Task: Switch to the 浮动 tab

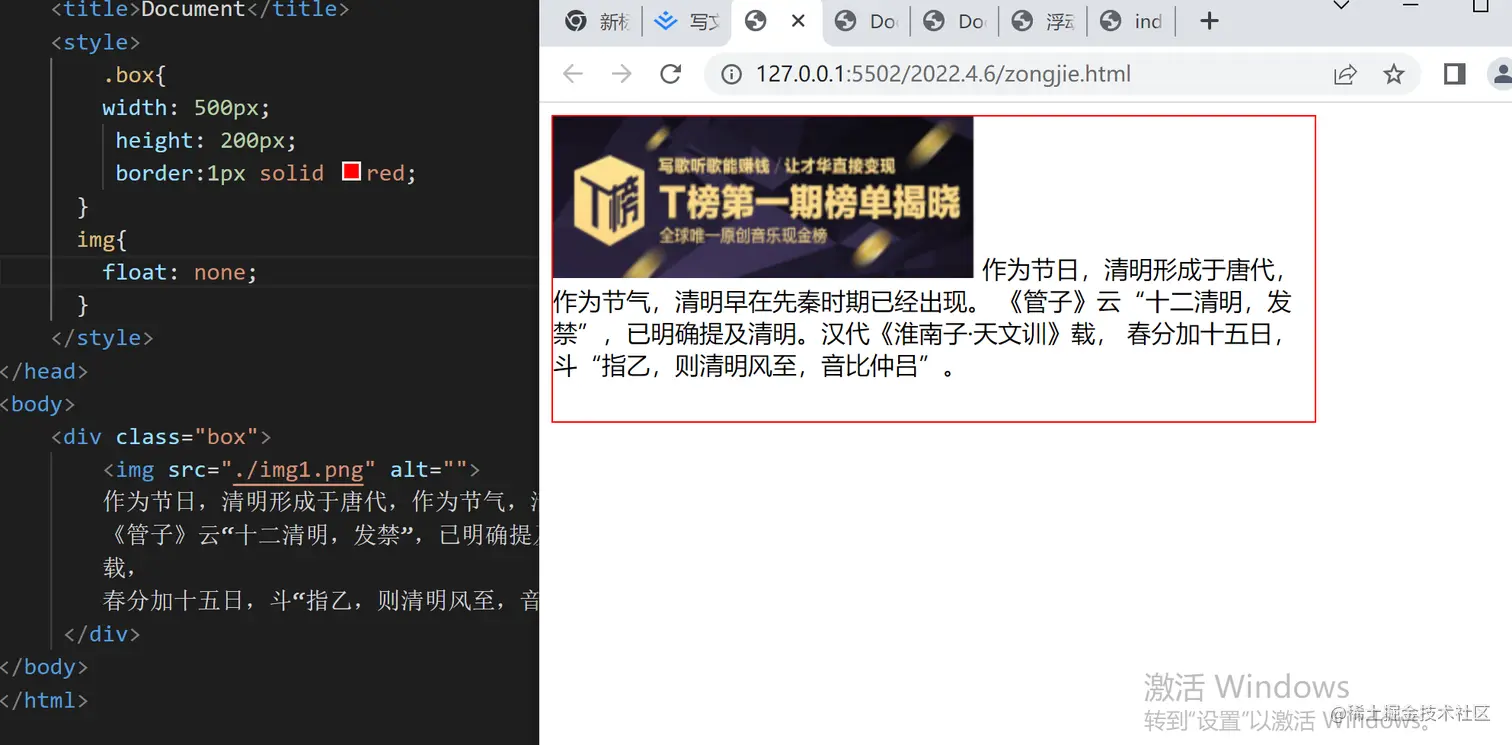Action: (x=1043, y=21)
